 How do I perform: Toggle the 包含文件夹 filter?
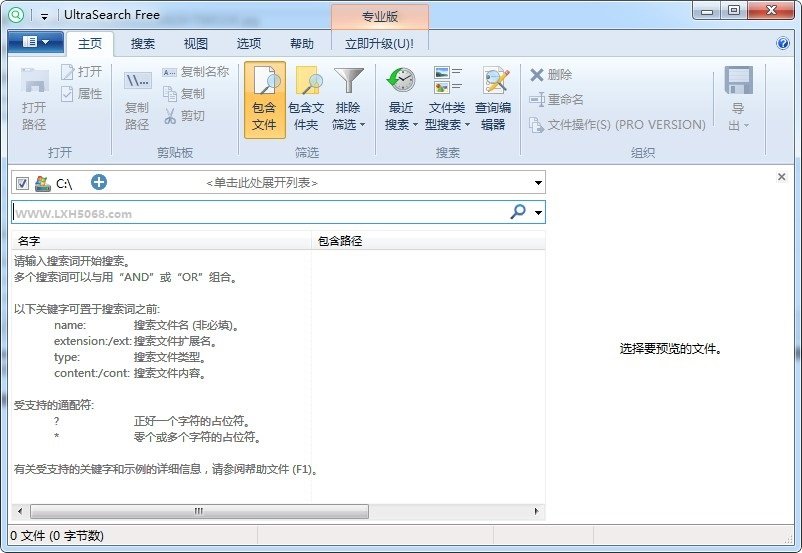(306, 100)
